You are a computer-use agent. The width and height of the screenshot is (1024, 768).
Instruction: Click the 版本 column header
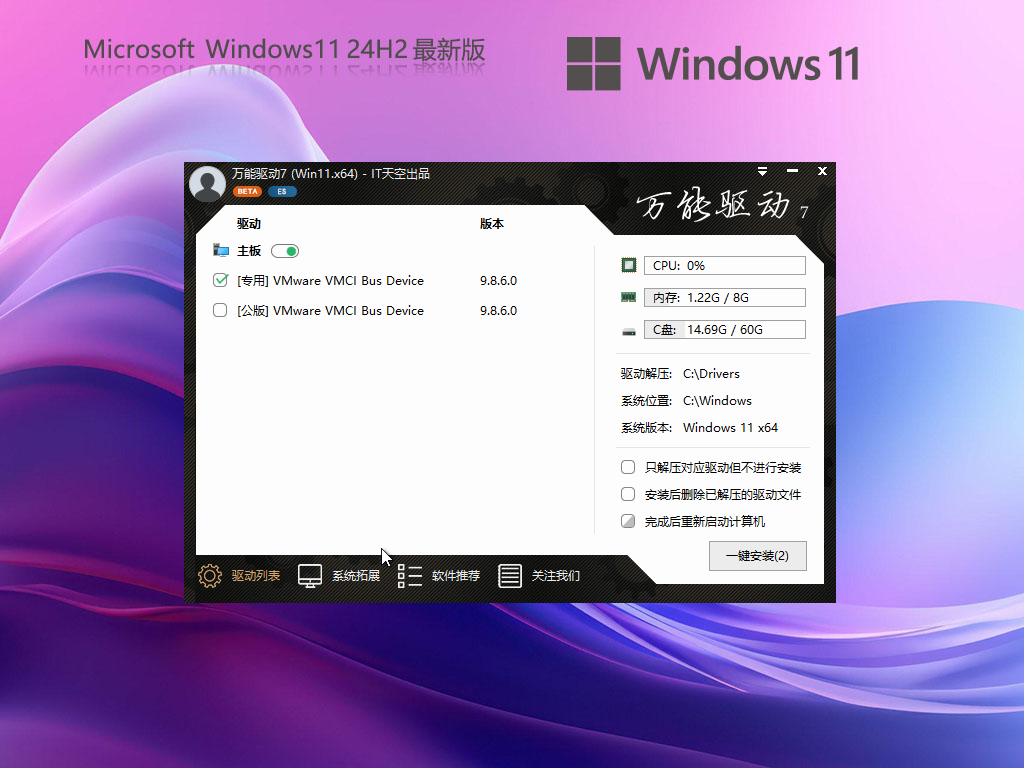coord(492,223)
